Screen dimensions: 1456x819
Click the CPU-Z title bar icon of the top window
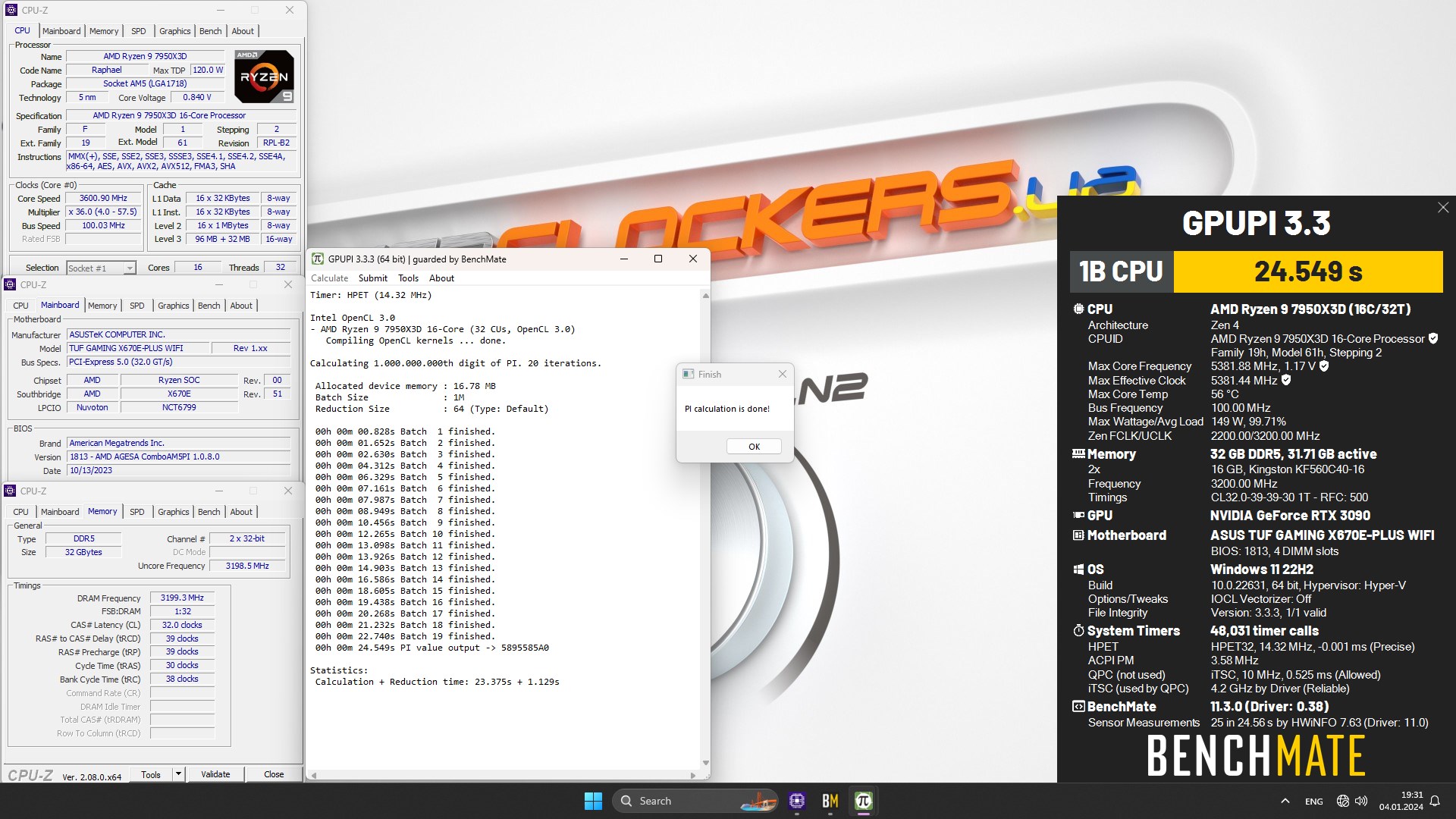tap(11, 10)
